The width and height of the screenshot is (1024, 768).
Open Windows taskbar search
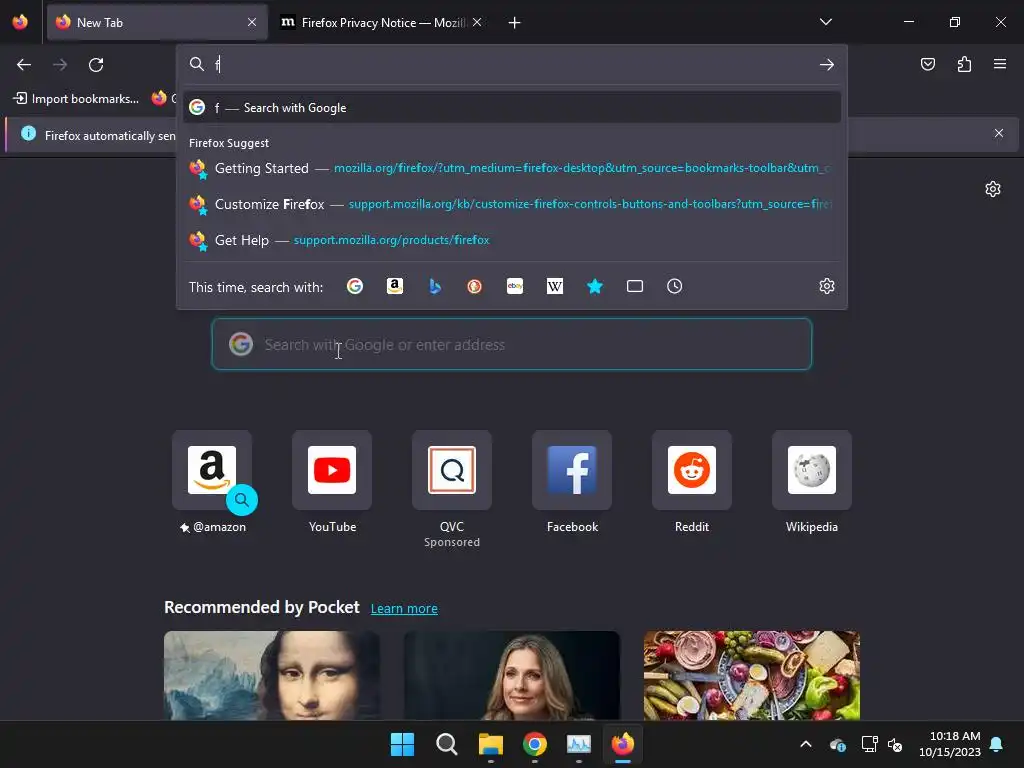point(447,744)
